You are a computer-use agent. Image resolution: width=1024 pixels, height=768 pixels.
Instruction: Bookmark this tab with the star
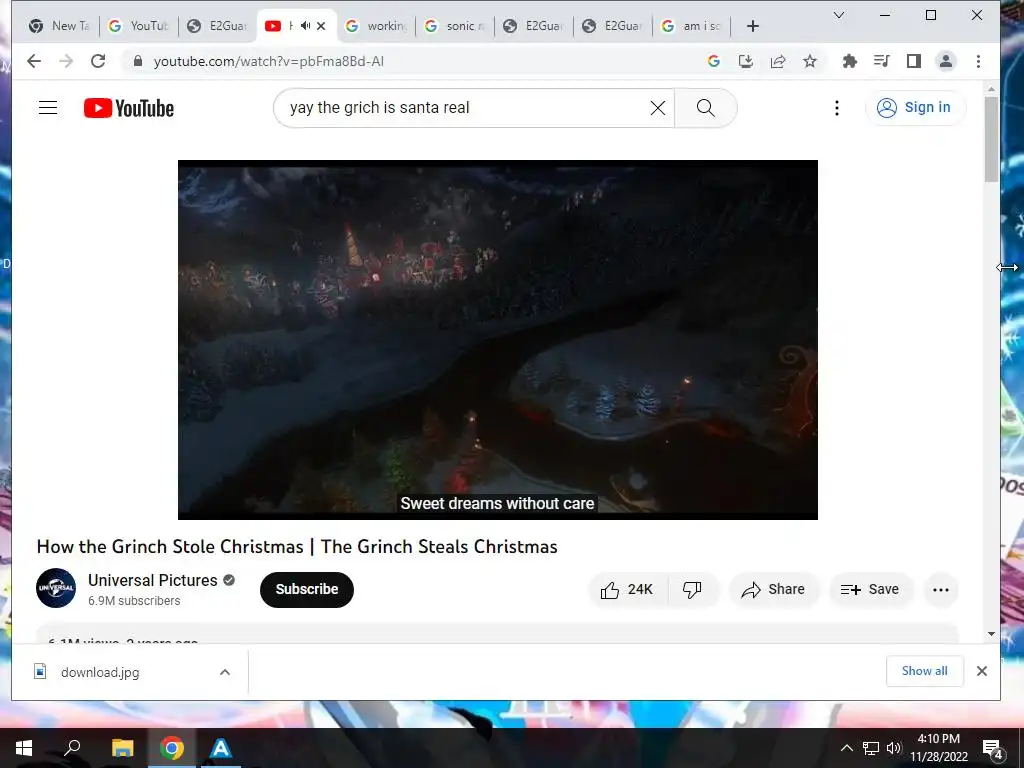pyautogui.click(x=810, y=61)
